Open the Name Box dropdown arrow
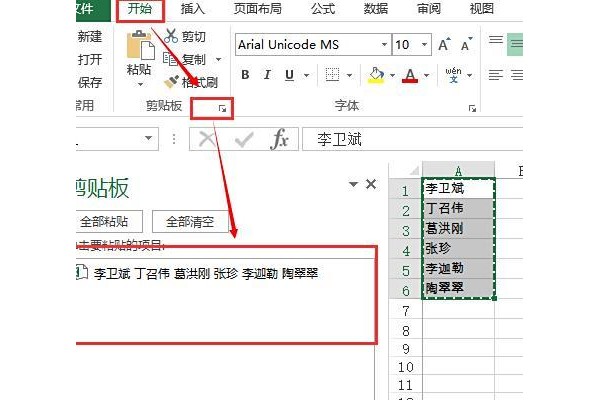 (x=148, y=138)
